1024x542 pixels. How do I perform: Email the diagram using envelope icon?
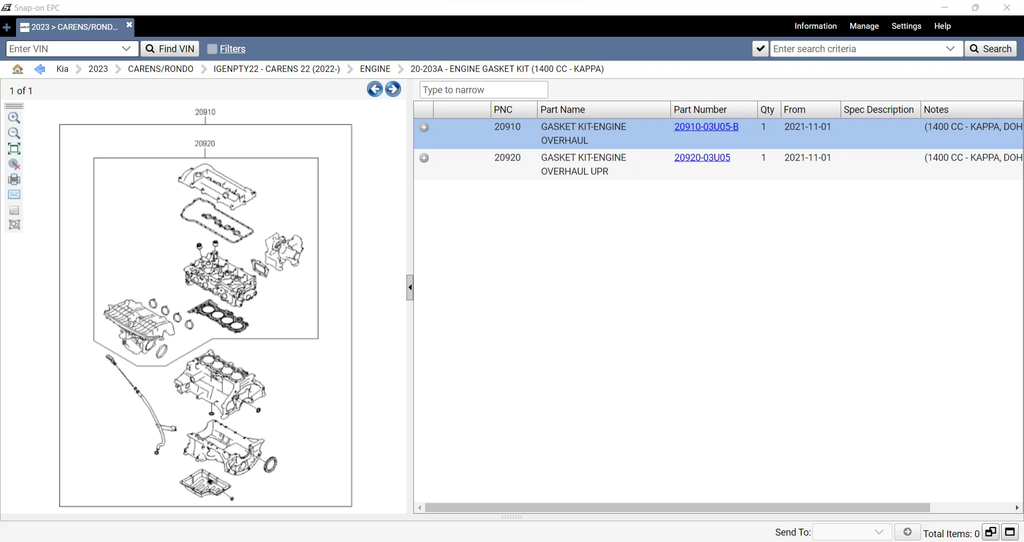tap(14, 194)
